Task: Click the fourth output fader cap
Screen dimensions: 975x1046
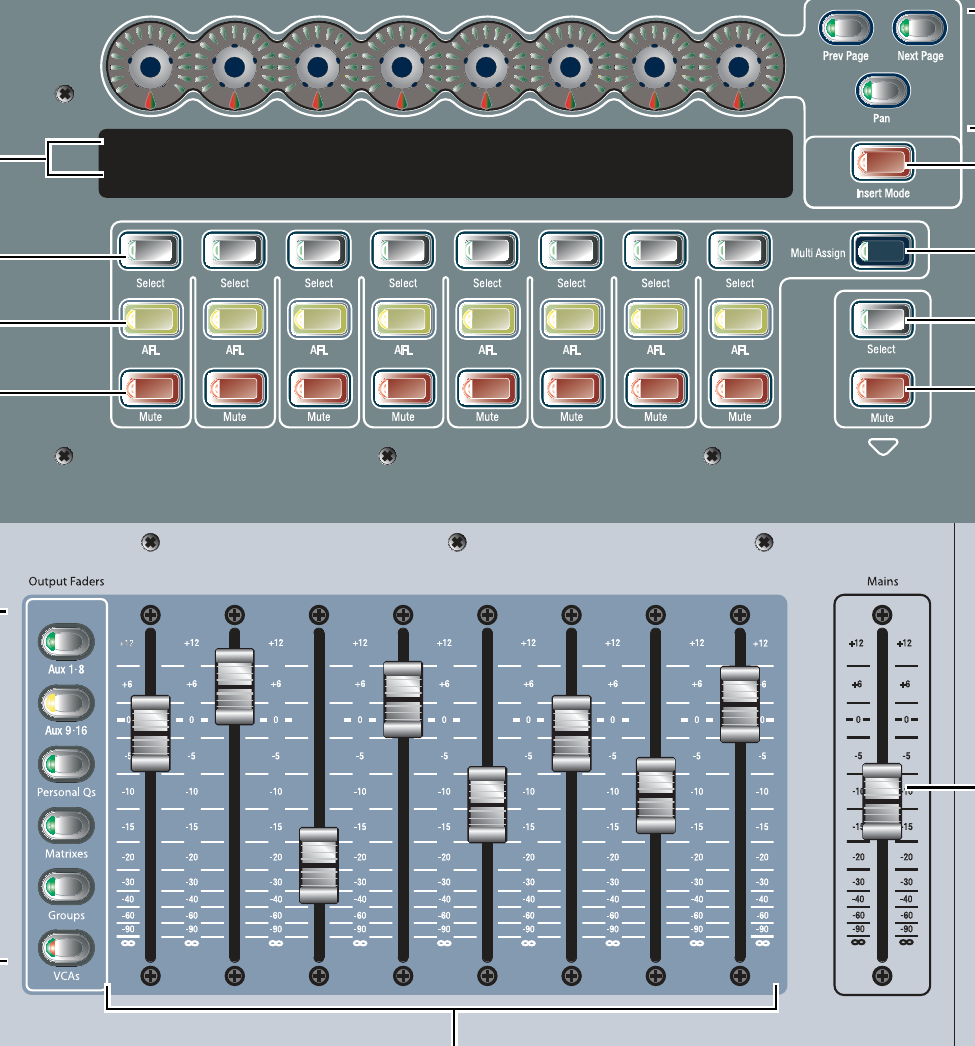Action: point(403,699)
